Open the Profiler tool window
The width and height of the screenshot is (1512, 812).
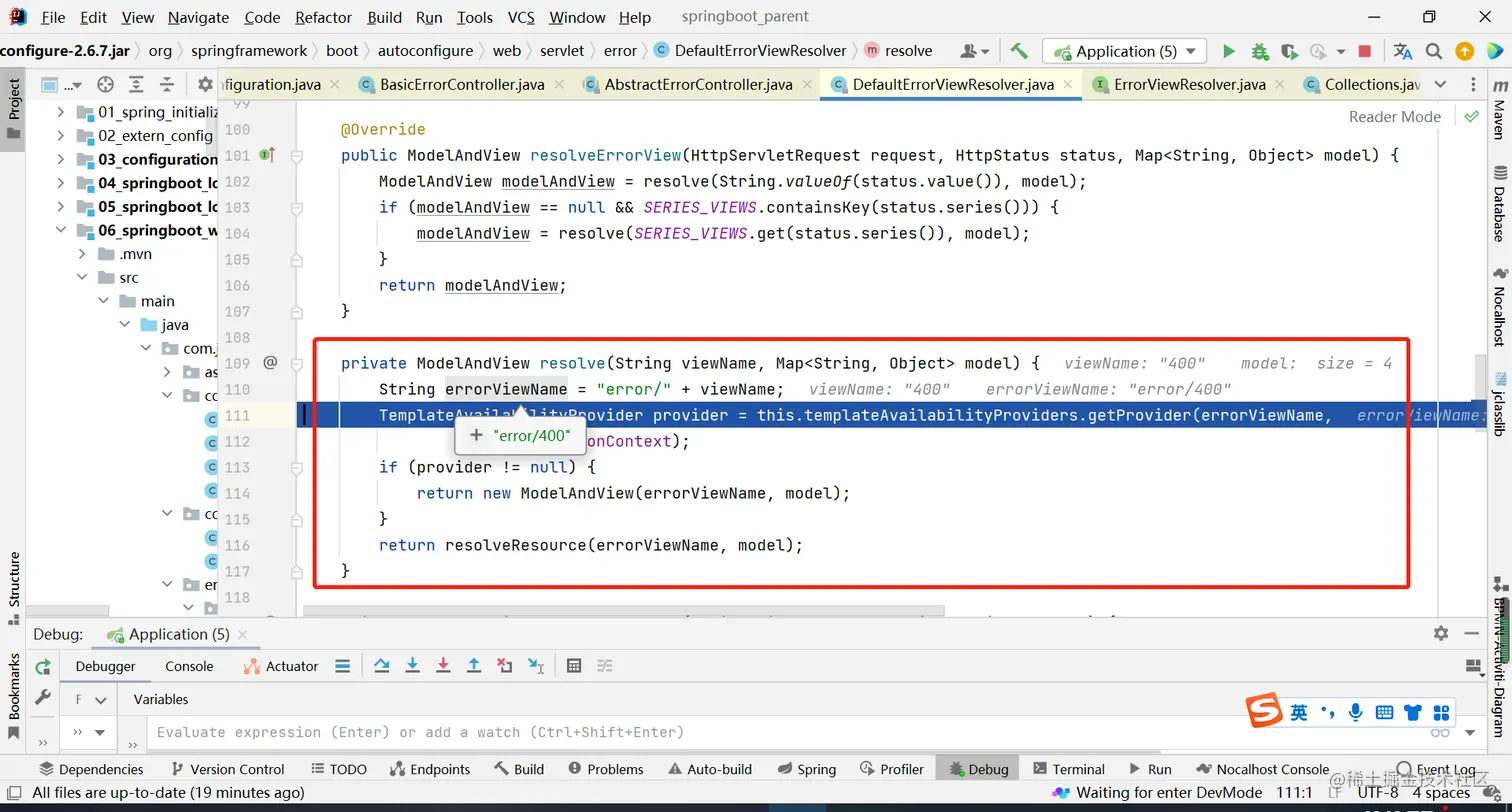click(x=891, y=769)
